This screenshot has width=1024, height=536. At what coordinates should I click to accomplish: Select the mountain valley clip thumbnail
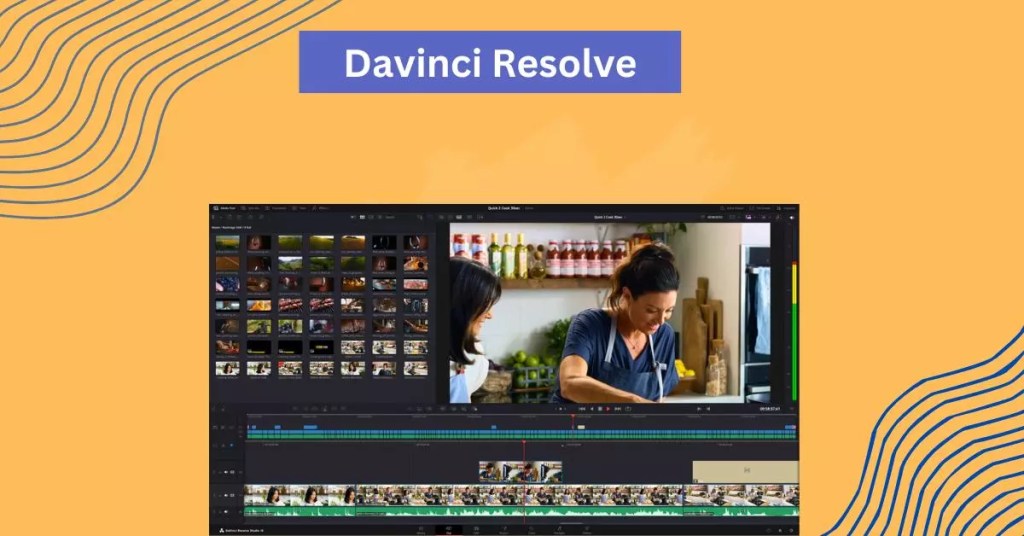(x=290, y=263)
